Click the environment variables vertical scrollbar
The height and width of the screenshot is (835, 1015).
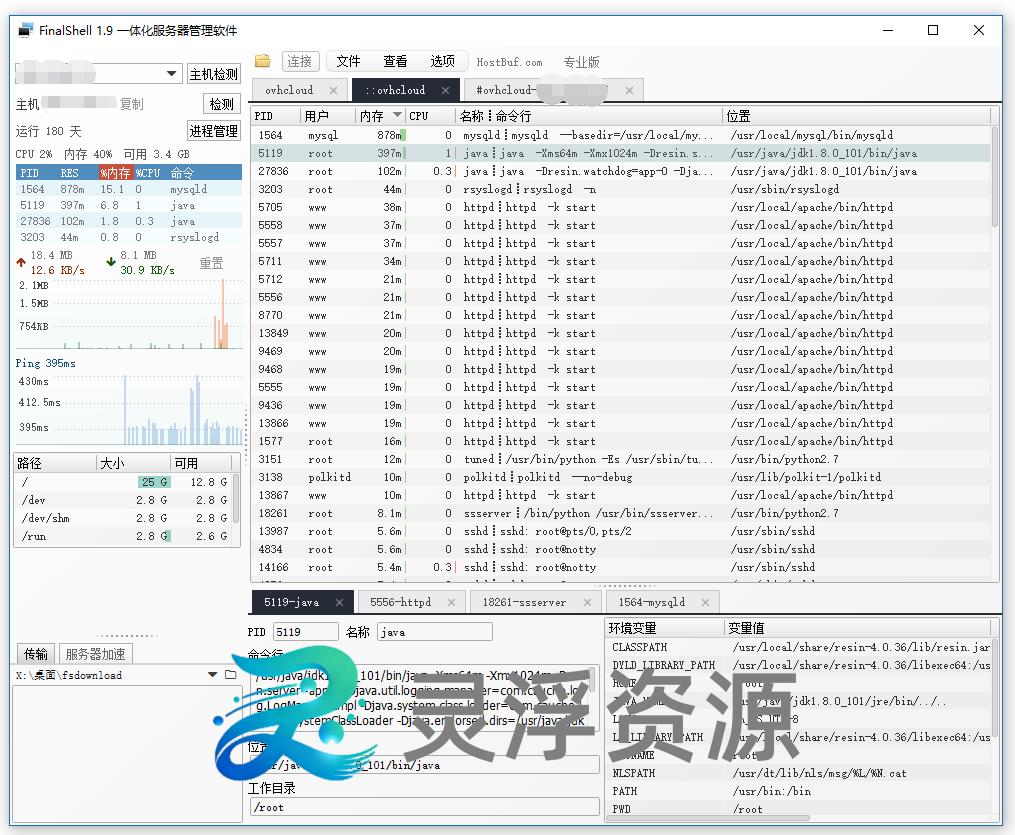[995, 686]
